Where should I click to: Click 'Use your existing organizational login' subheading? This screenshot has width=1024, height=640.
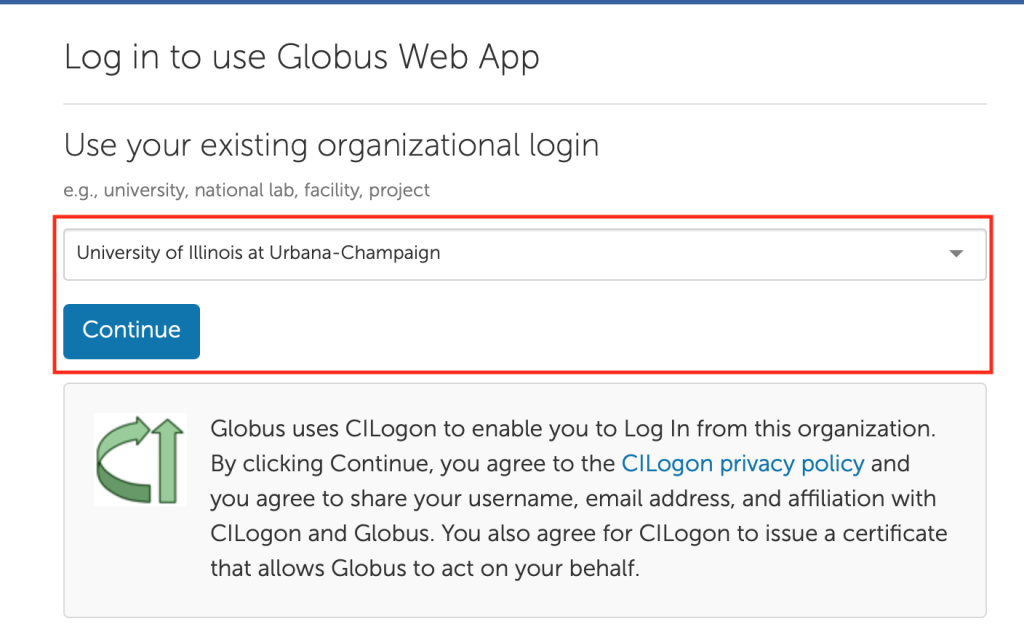tap(331, 146)
